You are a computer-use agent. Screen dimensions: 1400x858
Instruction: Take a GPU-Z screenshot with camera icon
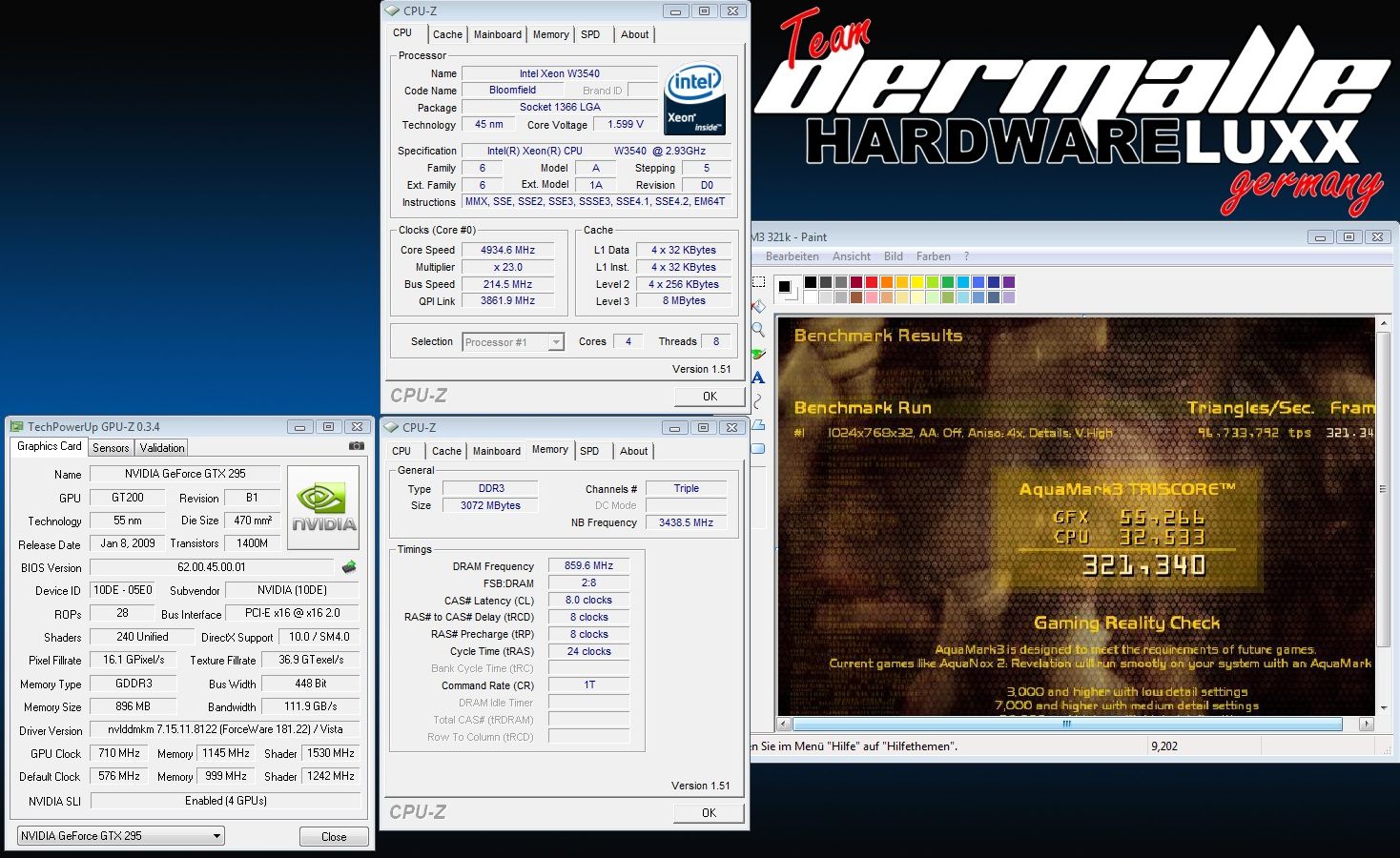pyautogui.click(x=357, y=446)
